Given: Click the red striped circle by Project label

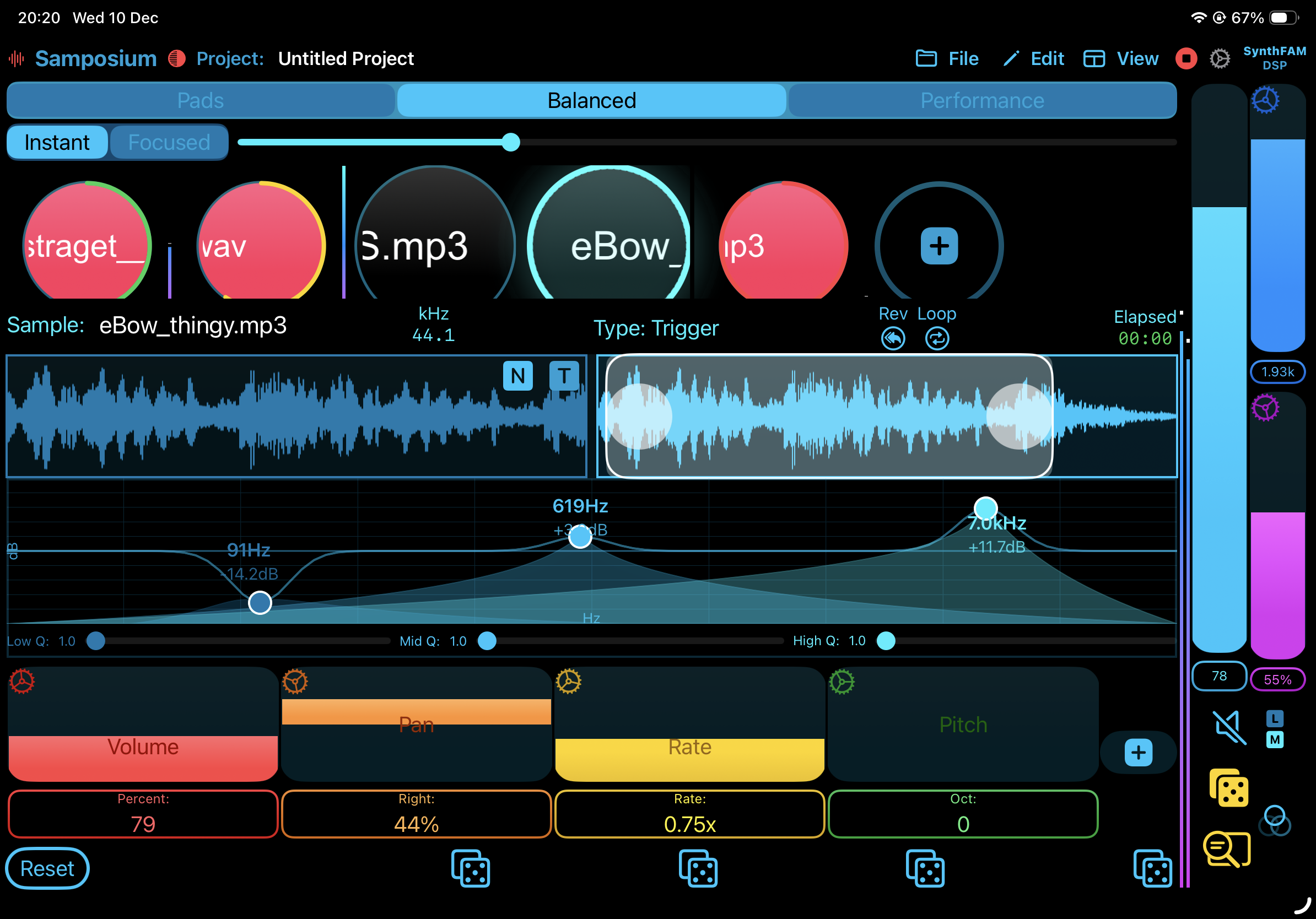Looking at the screenshot, I should click(176, 58).
